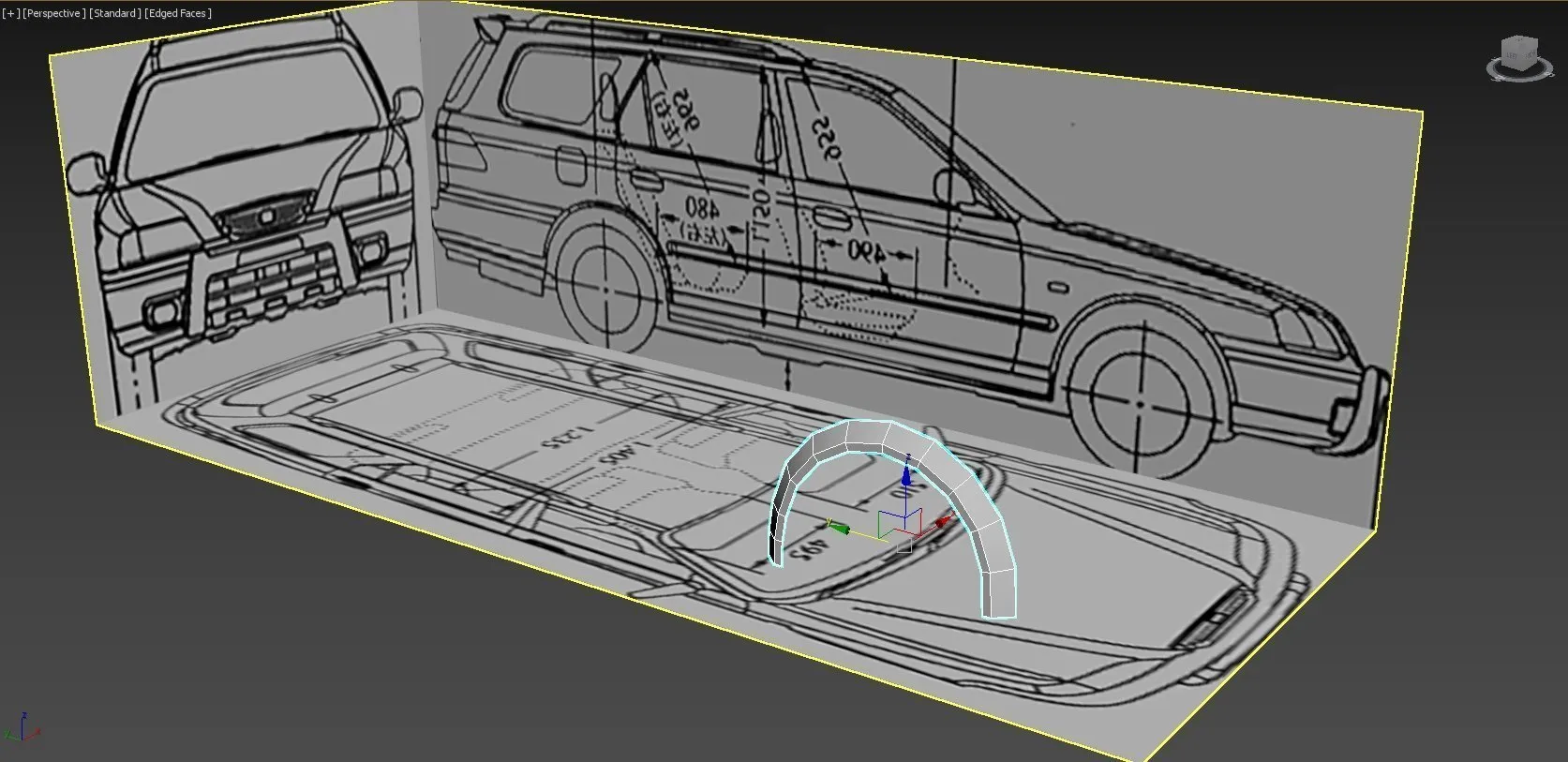Open the [+] general viewport menu
Image resolution: width=1568 pixels, height=762 pixels.
tap(10, 13)
